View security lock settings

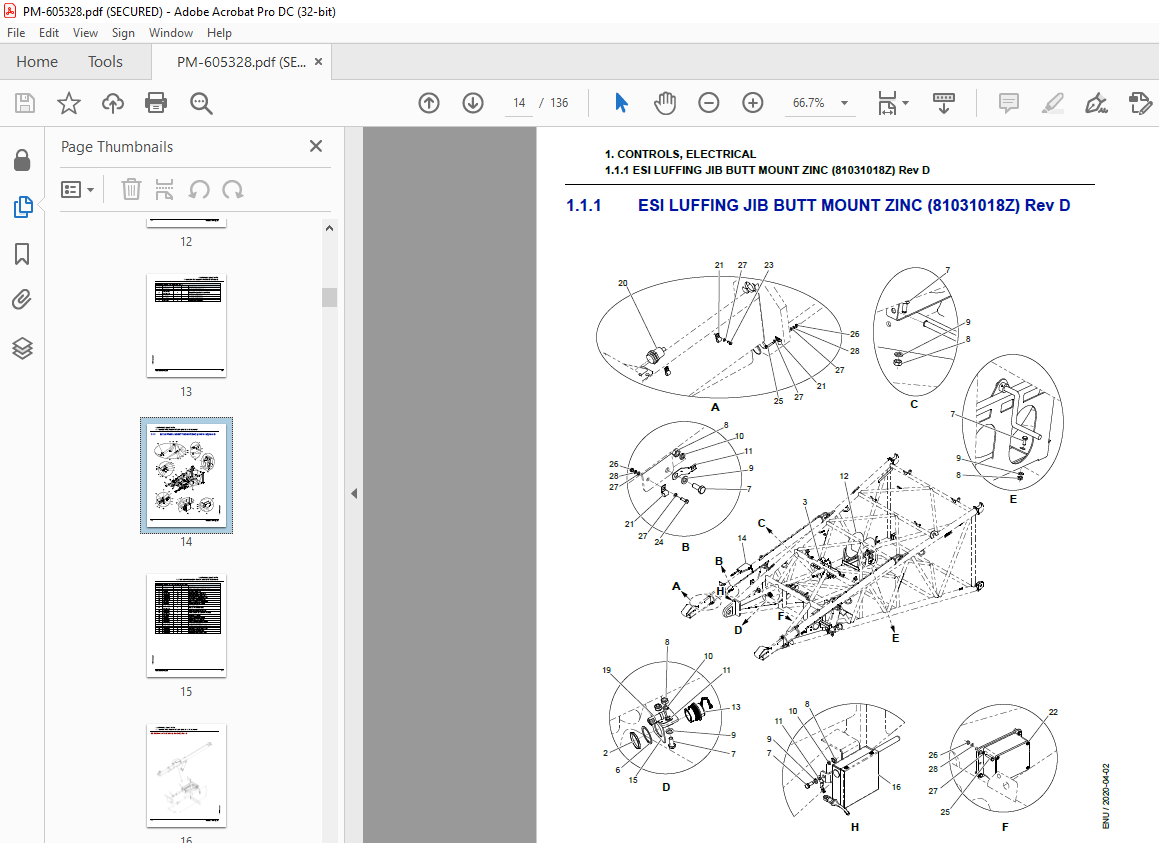(x=22, y=160)
